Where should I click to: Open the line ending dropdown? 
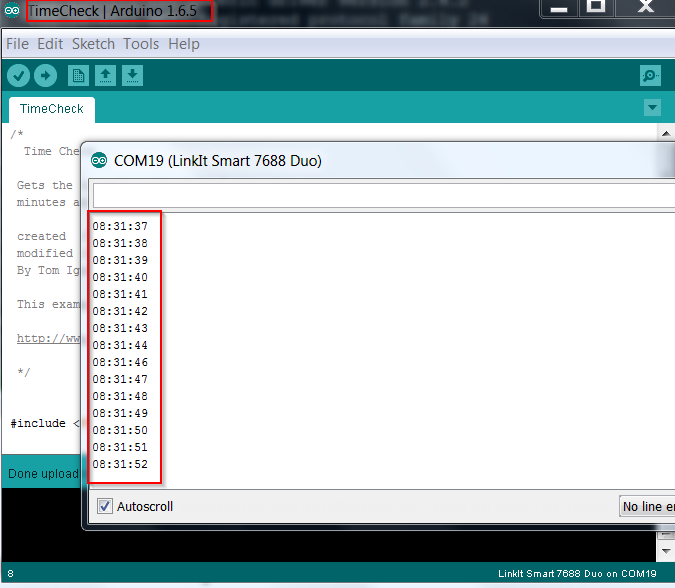(x=646, y=507)
